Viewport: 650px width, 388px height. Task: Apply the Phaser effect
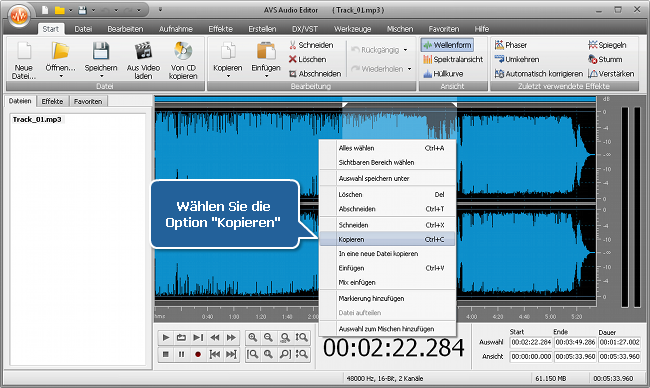point(511,45)
